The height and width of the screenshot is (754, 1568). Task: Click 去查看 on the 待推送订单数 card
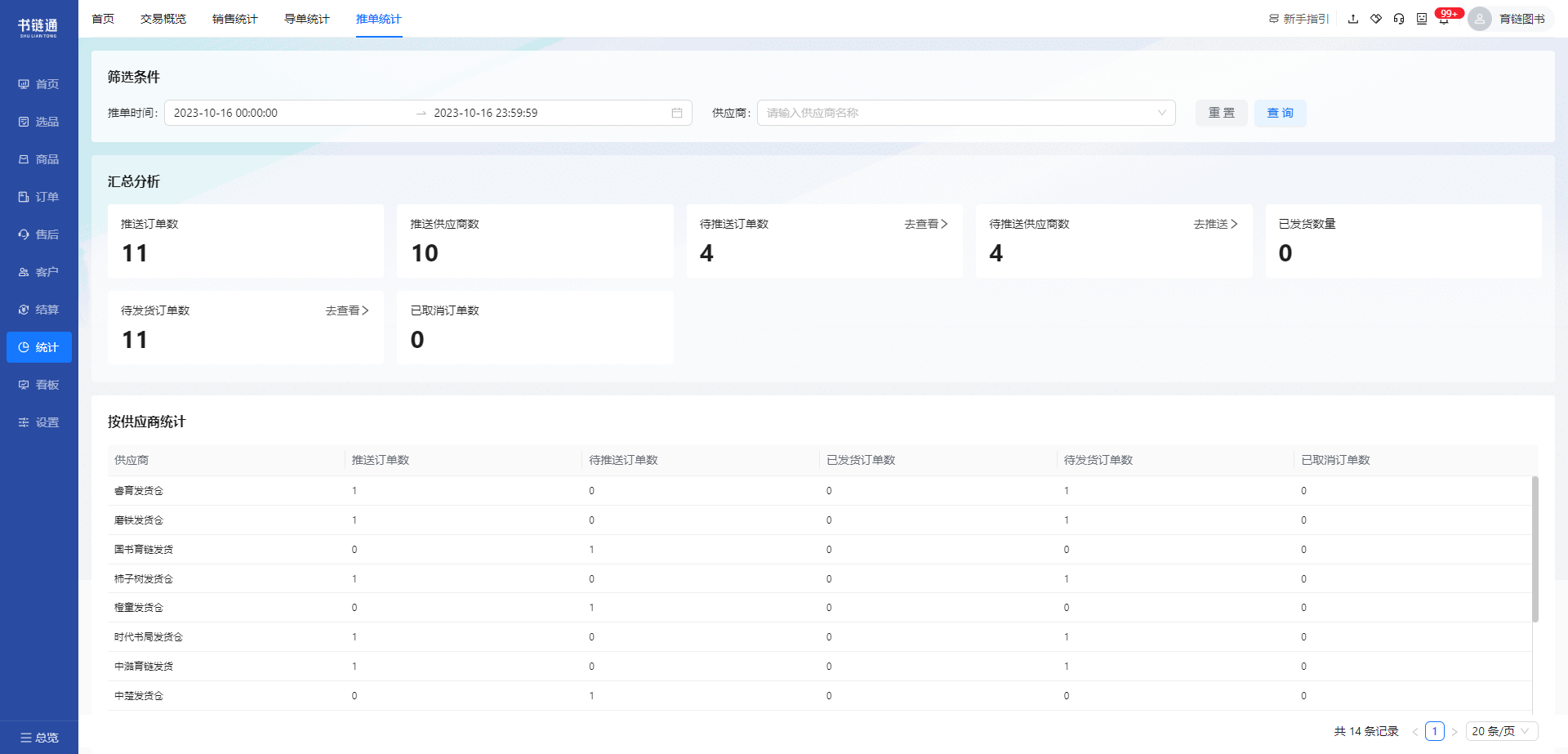pyautogui.click(x=926, y=224)
